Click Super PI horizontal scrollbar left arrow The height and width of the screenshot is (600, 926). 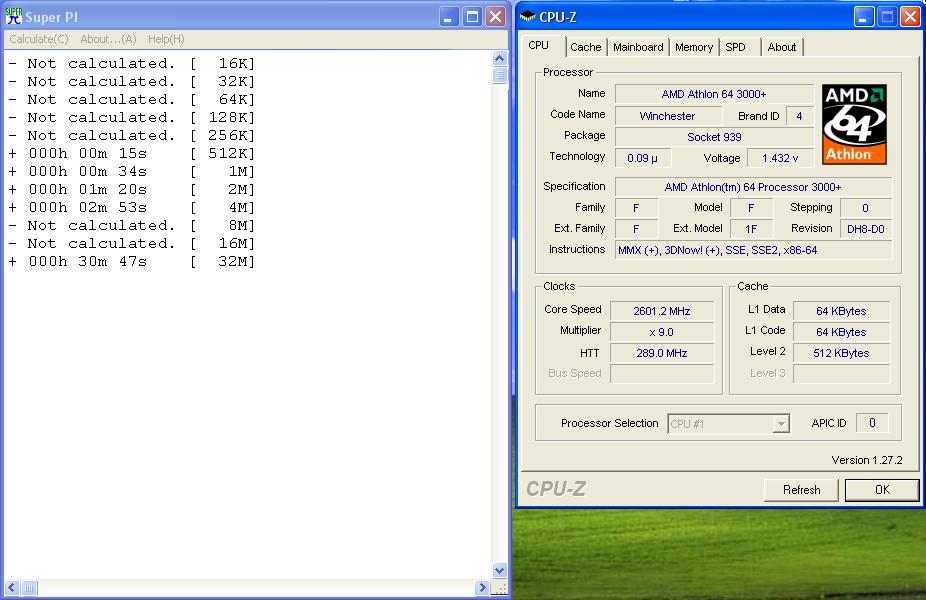12,588
